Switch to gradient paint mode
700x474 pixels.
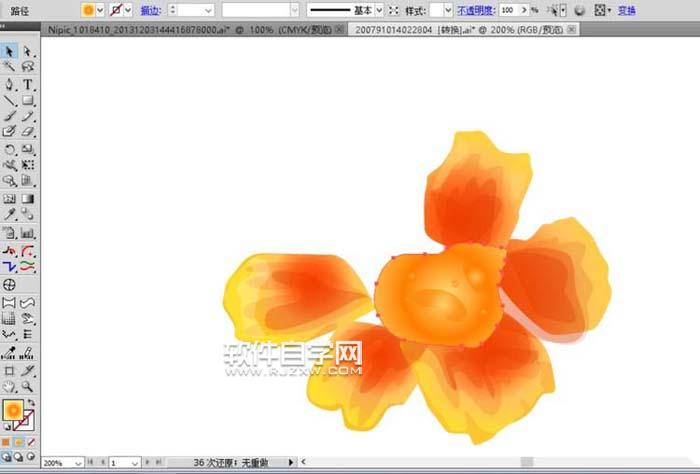click(18, 441)
